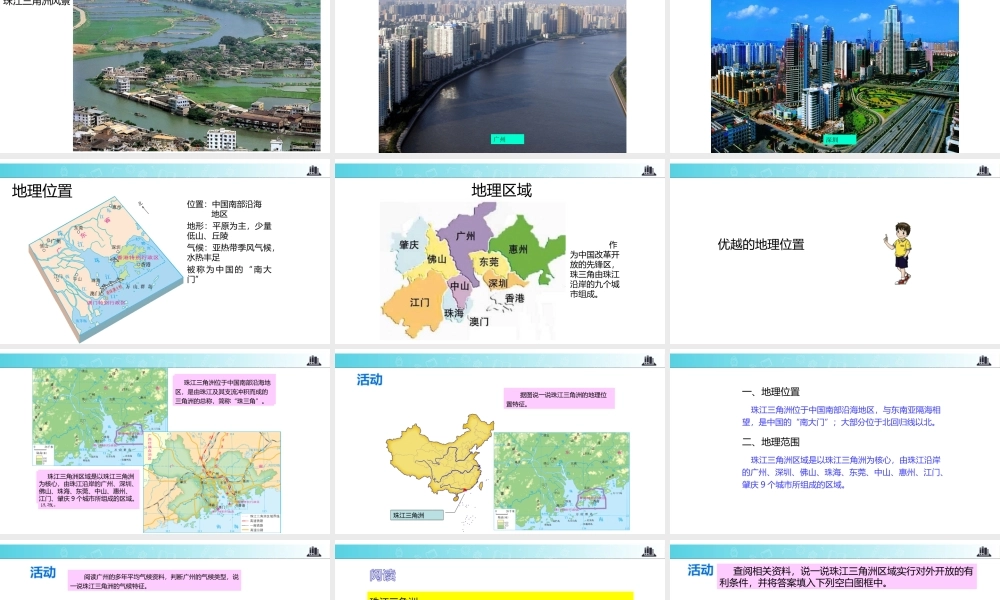1000x600 pixels.
Task: Click '中山' on the region map
Action: point(459,286)
